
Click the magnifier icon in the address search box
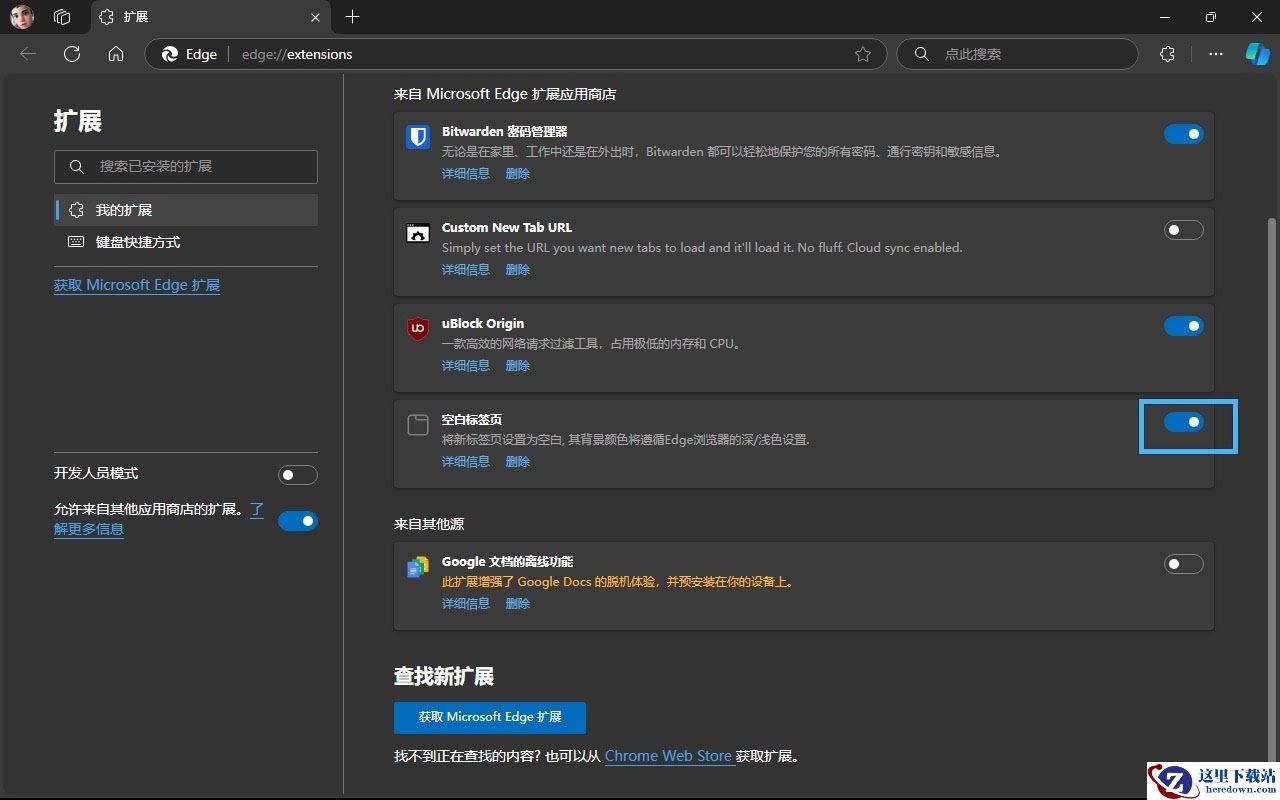[922, 54]
